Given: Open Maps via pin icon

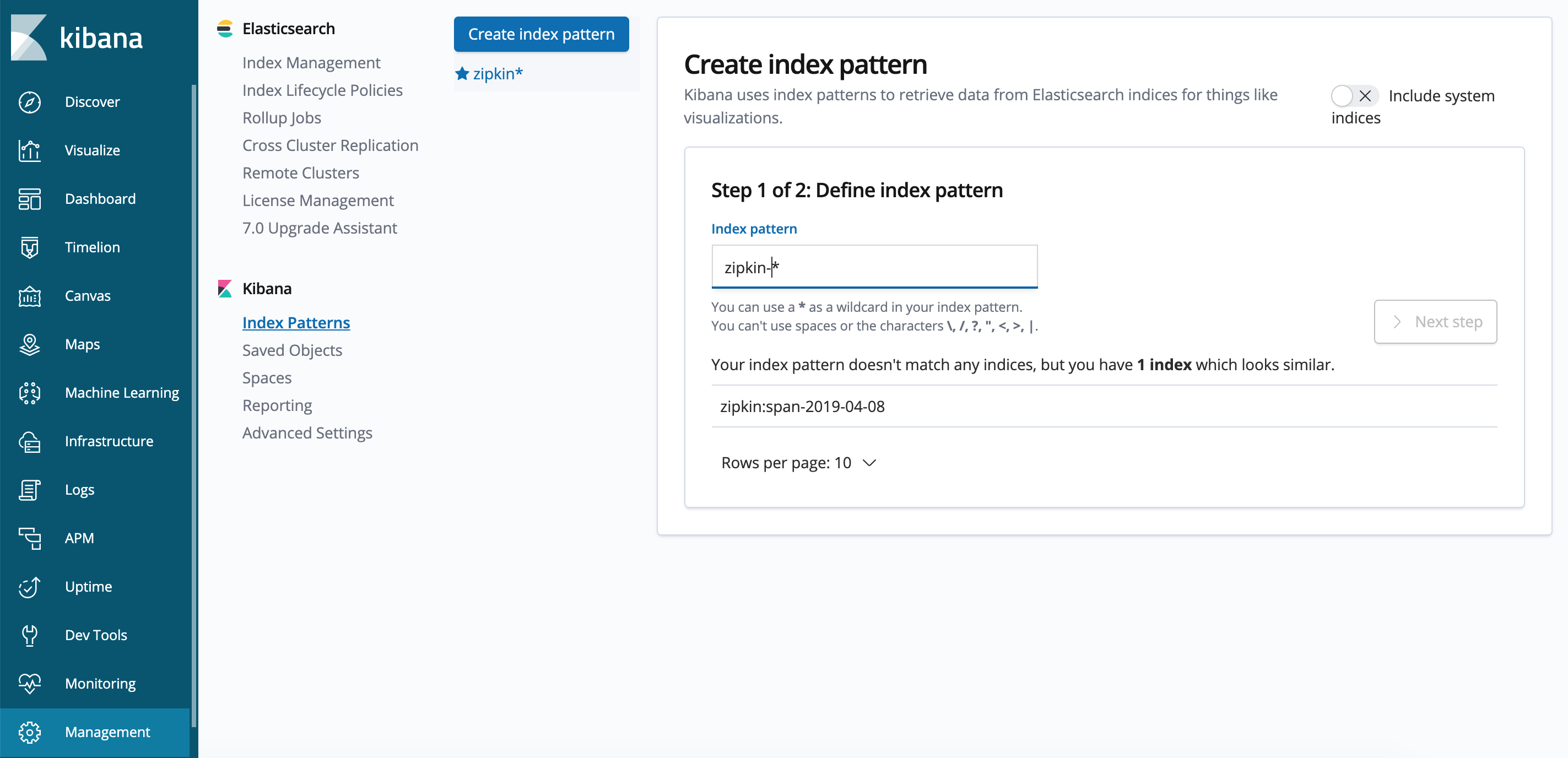Looking at the screenshot, I should [29, 345].
